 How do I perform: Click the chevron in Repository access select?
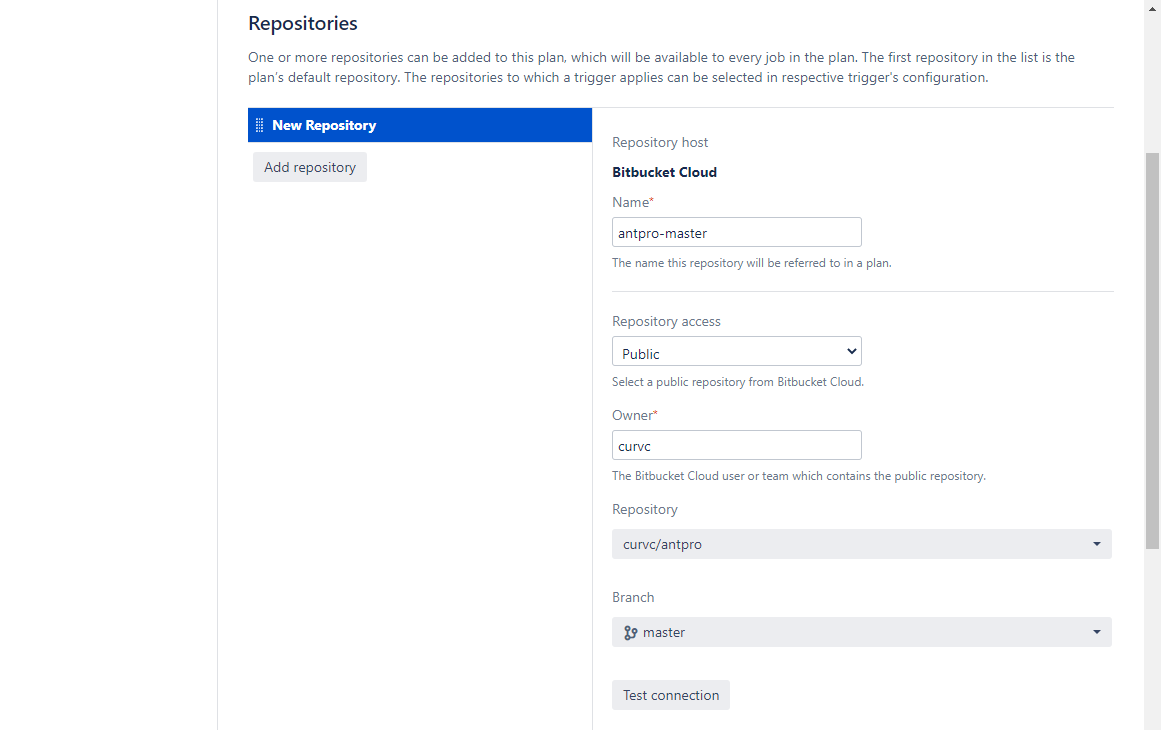[x=851, y=352]
